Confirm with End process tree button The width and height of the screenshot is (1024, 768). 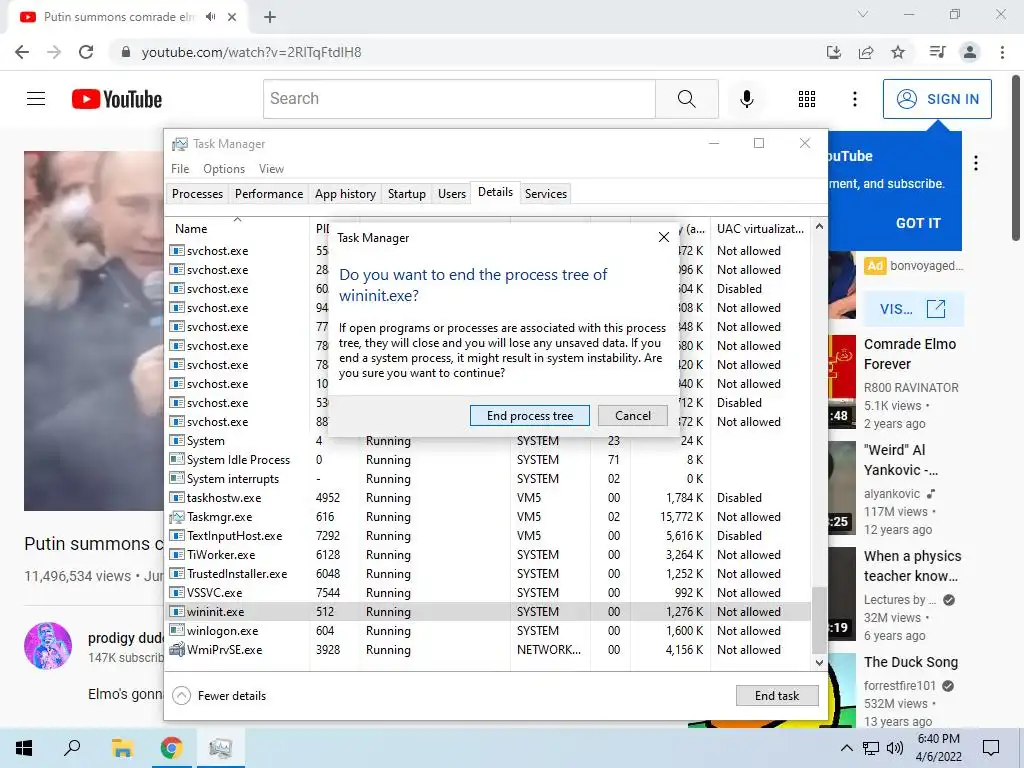coord(530,415)
